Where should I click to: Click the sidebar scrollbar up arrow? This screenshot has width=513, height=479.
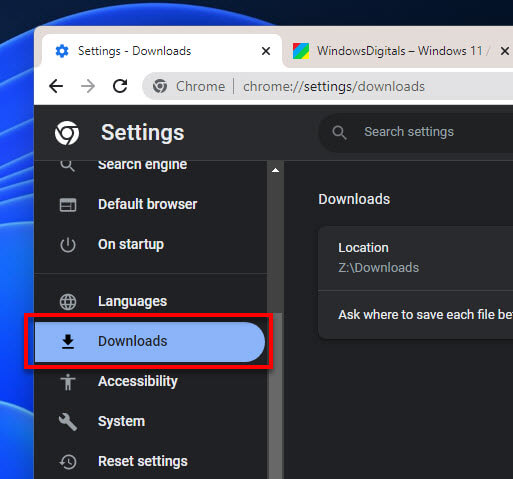pyautogui.click(x=275, y=170)
